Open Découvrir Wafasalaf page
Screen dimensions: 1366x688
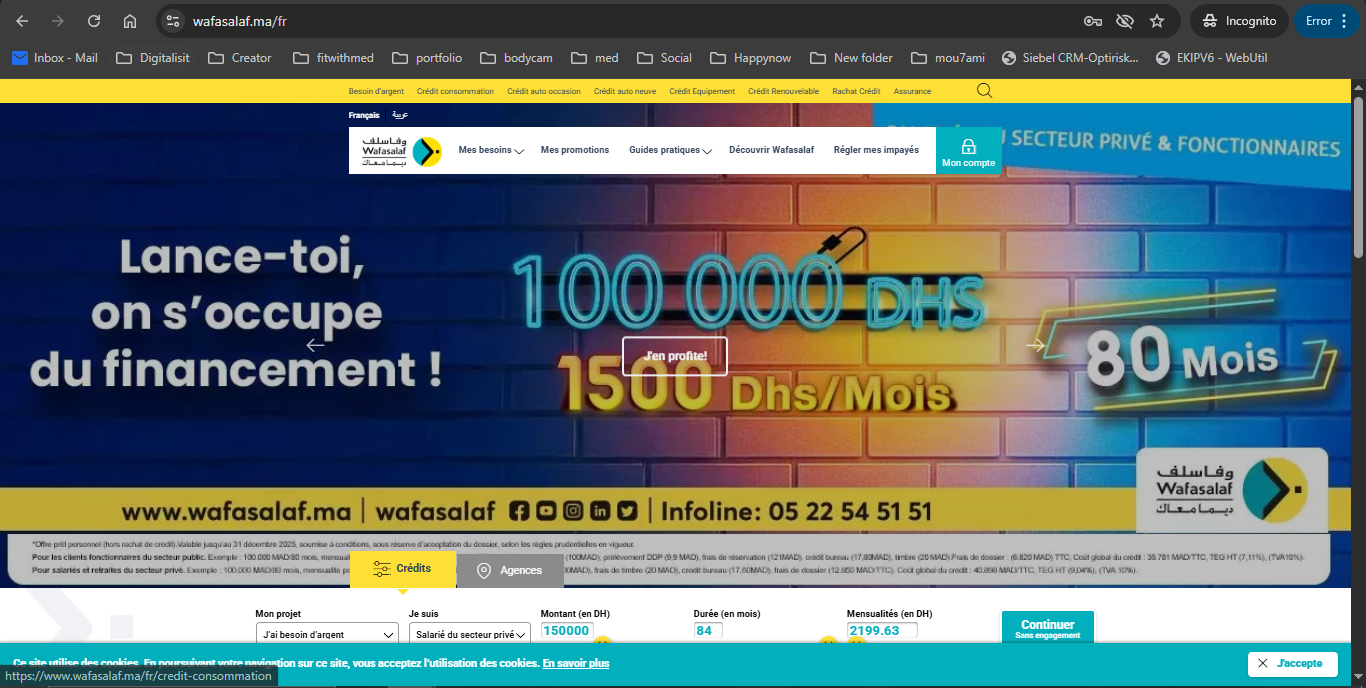[x=771, y=150]
